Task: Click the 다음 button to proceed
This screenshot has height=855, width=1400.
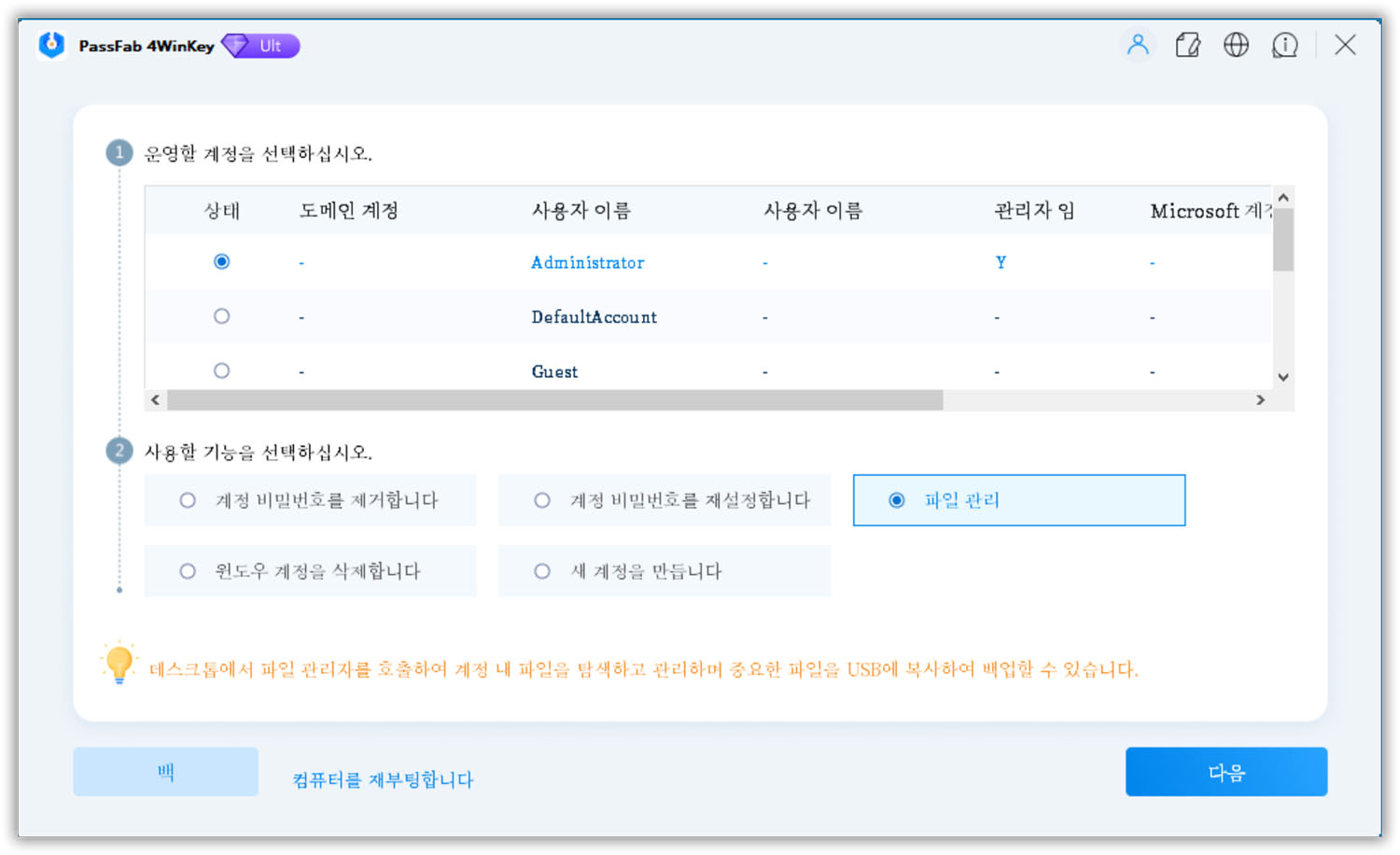Action: coord(1226,772)
